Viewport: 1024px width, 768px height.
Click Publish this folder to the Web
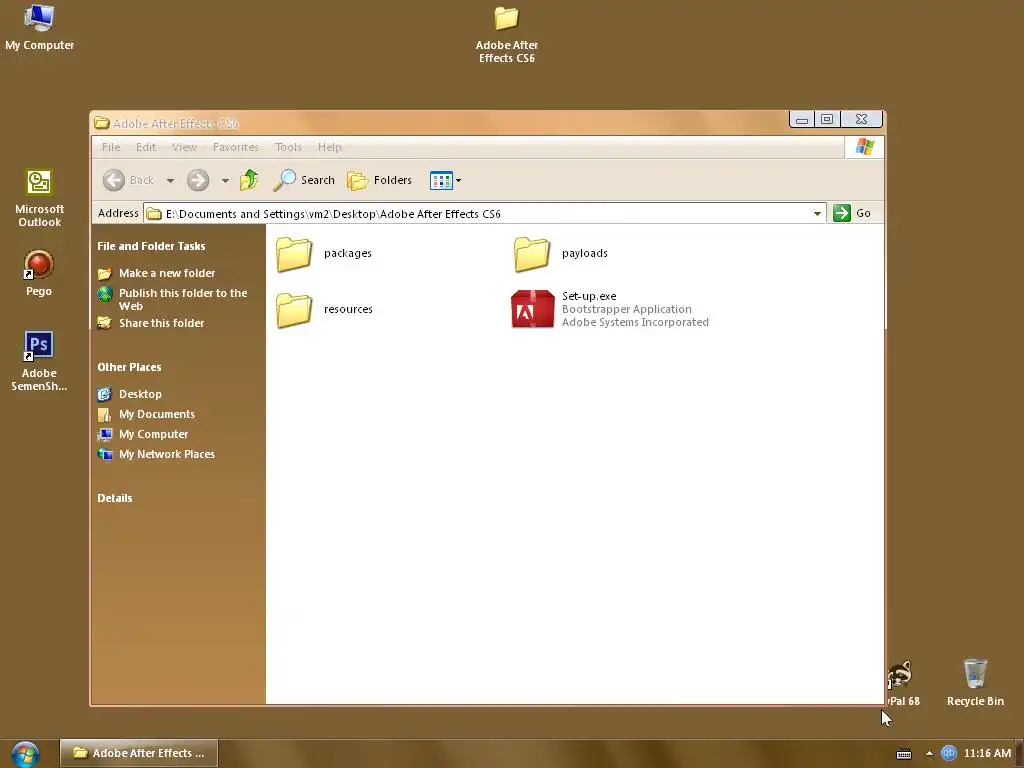[183, 299]
